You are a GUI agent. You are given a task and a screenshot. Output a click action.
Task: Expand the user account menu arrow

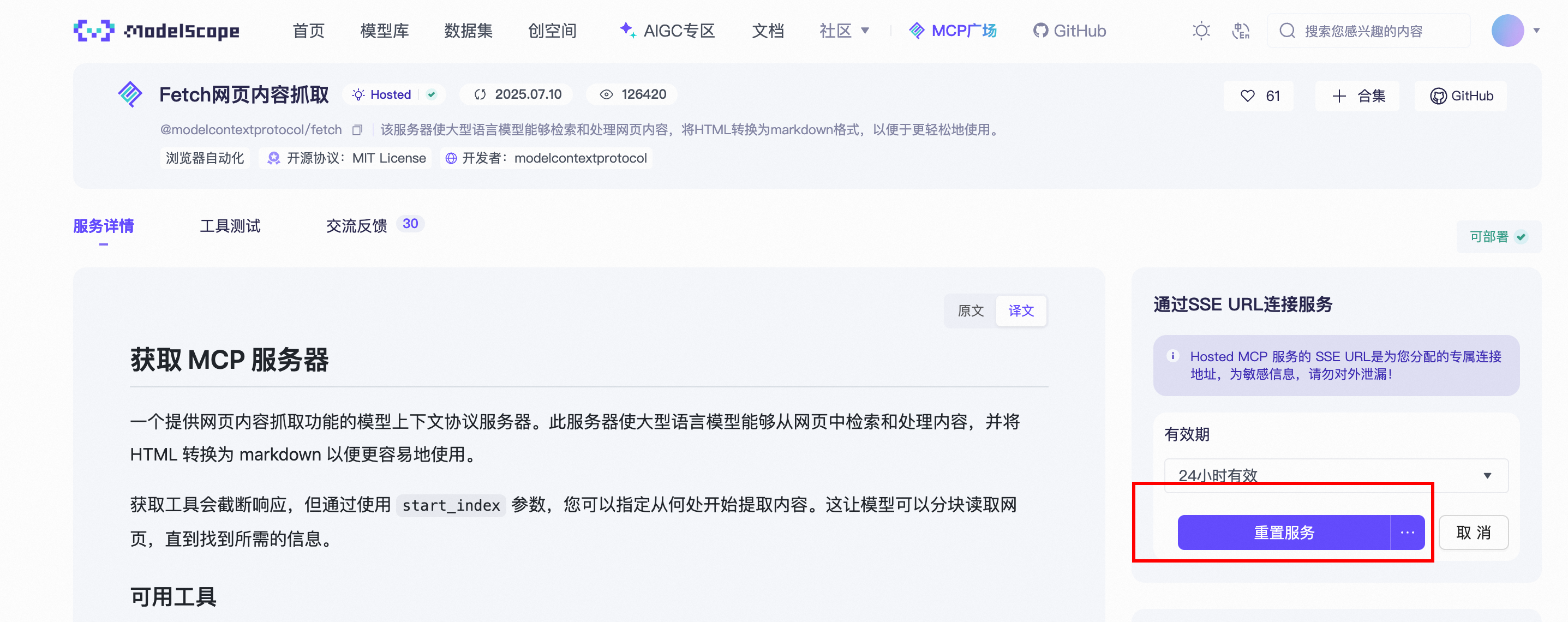(x=1536, y=31)
